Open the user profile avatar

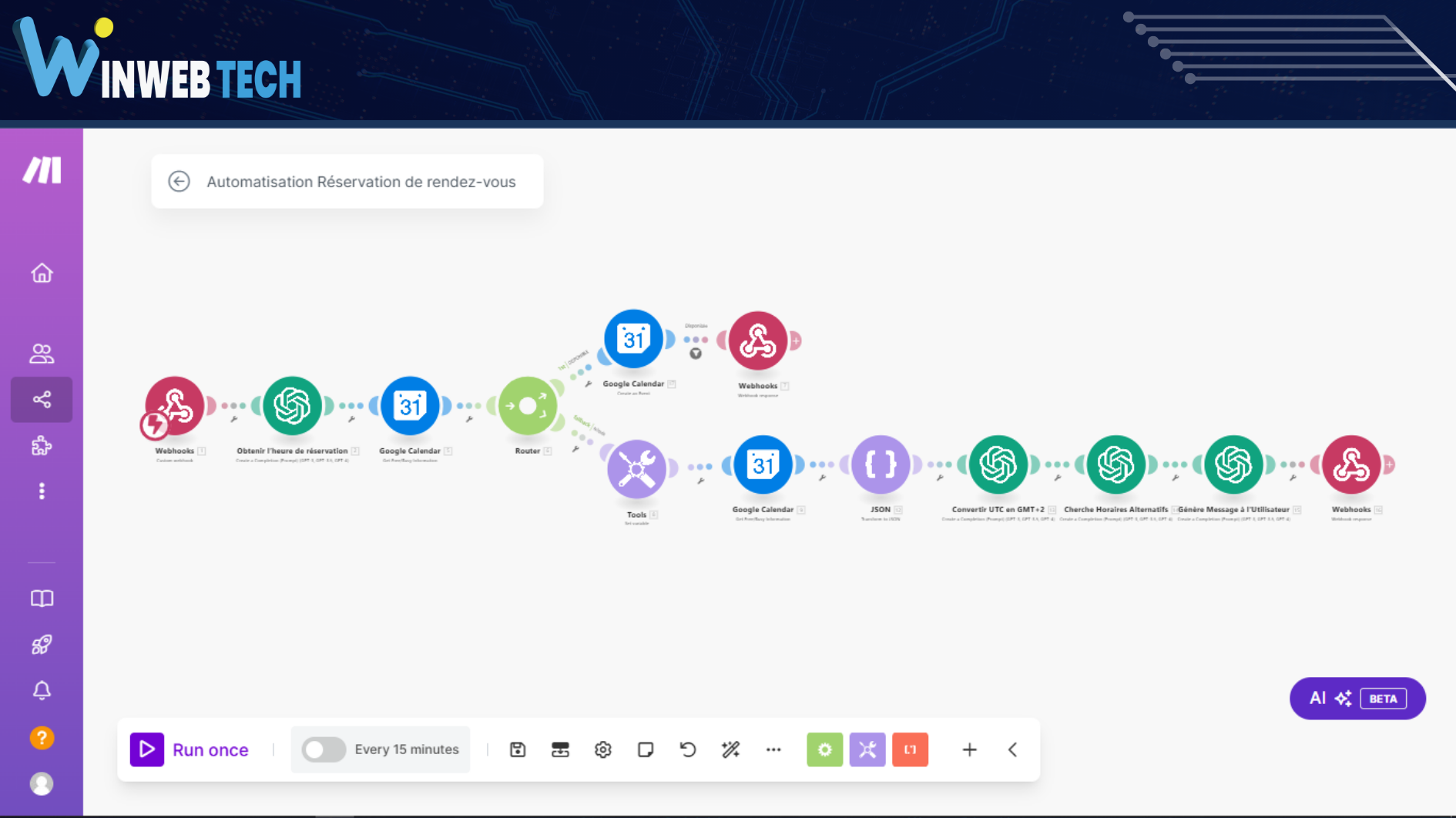pos(42,783)
